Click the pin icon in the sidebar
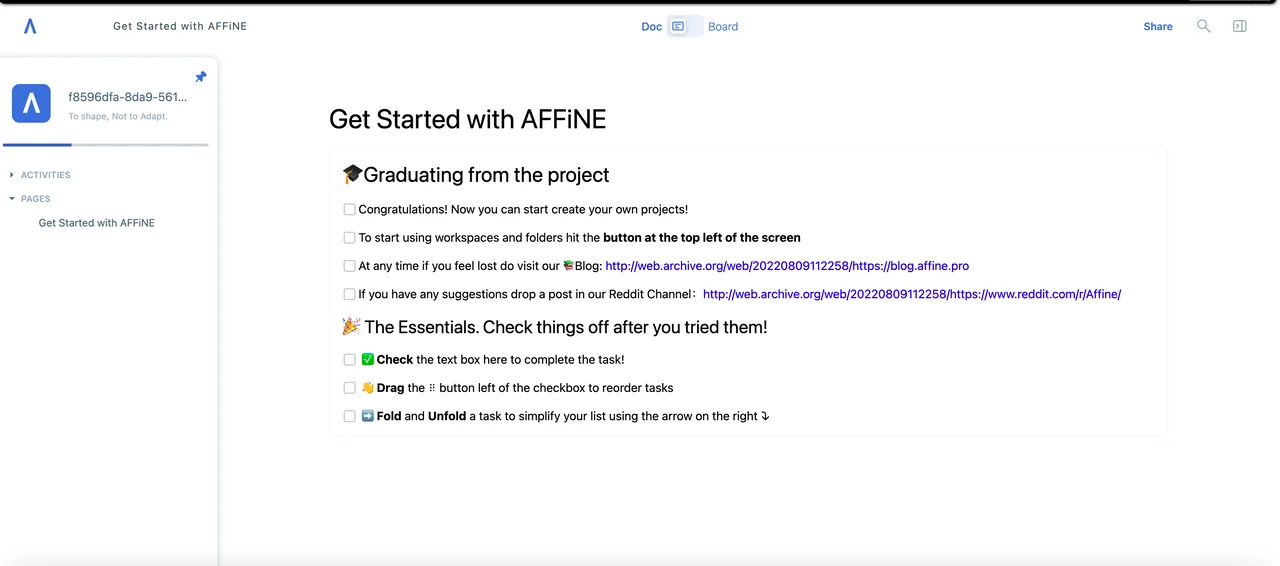 click(200, 77)
